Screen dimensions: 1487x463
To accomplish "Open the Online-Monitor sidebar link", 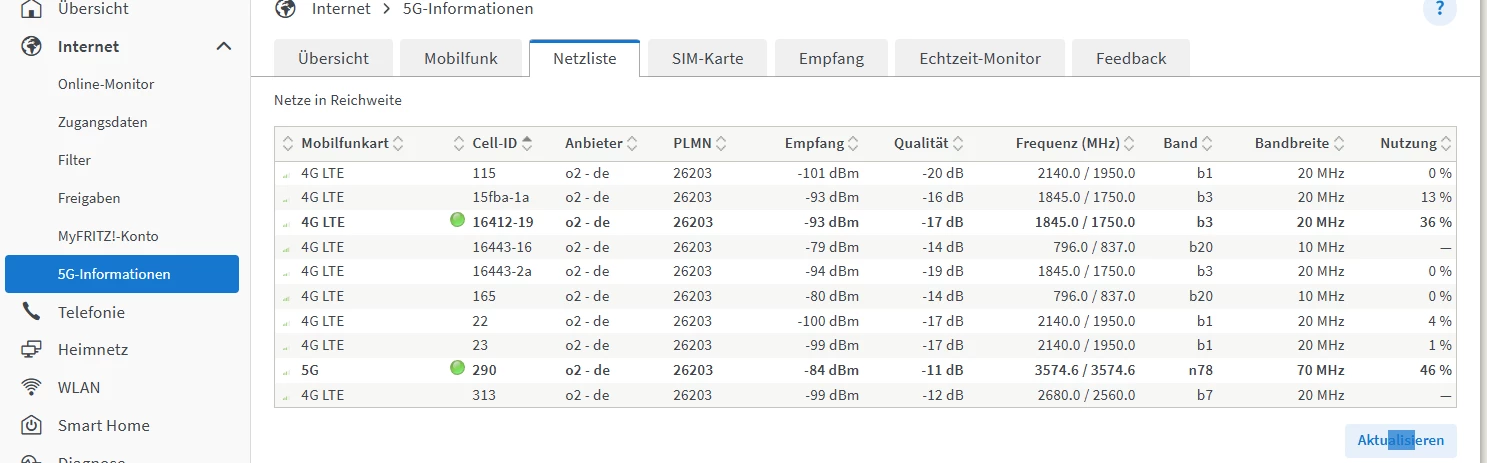I will (106, 85).
